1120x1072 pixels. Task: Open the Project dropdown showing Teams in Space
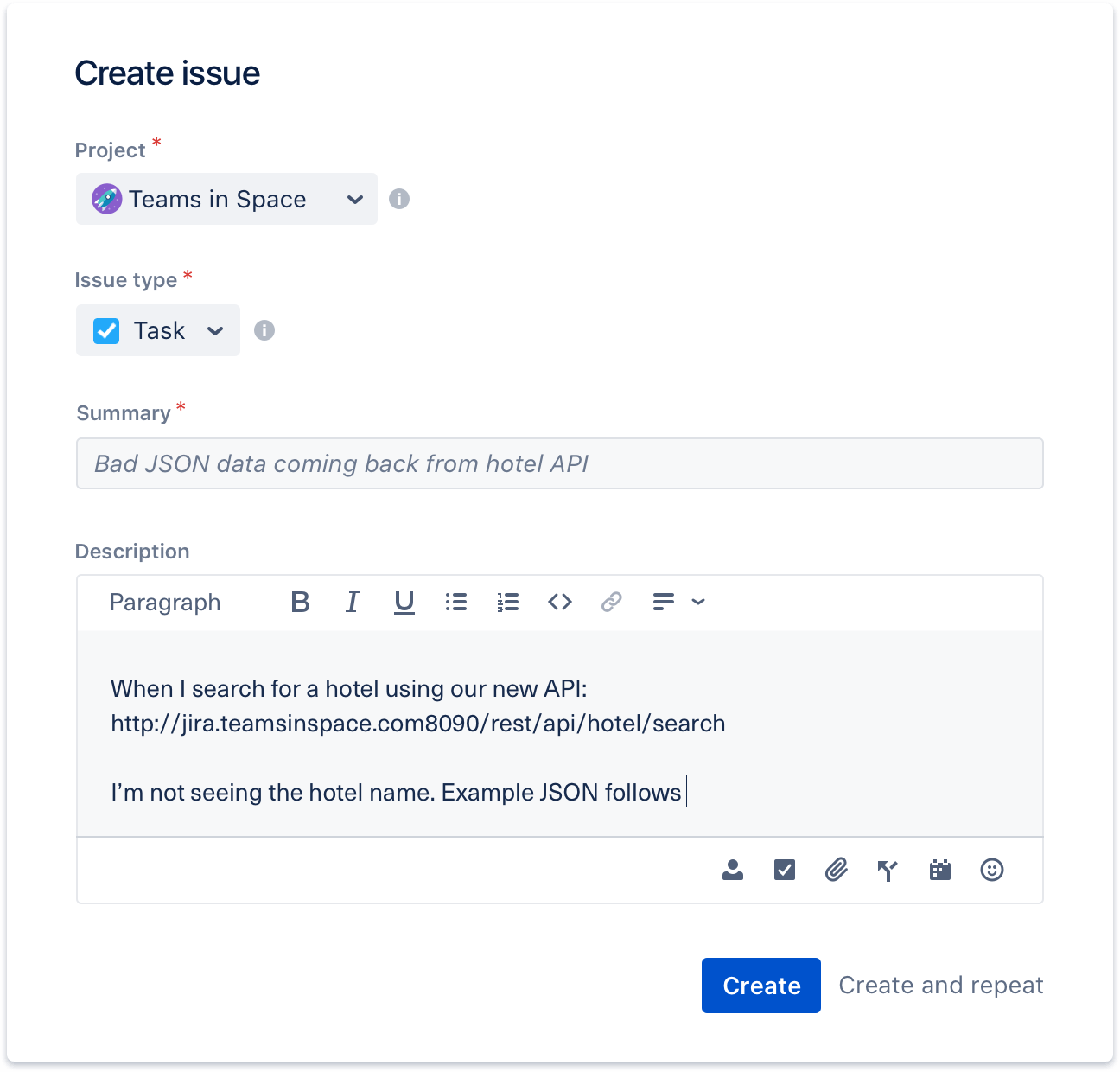click(x=226, y=199)
